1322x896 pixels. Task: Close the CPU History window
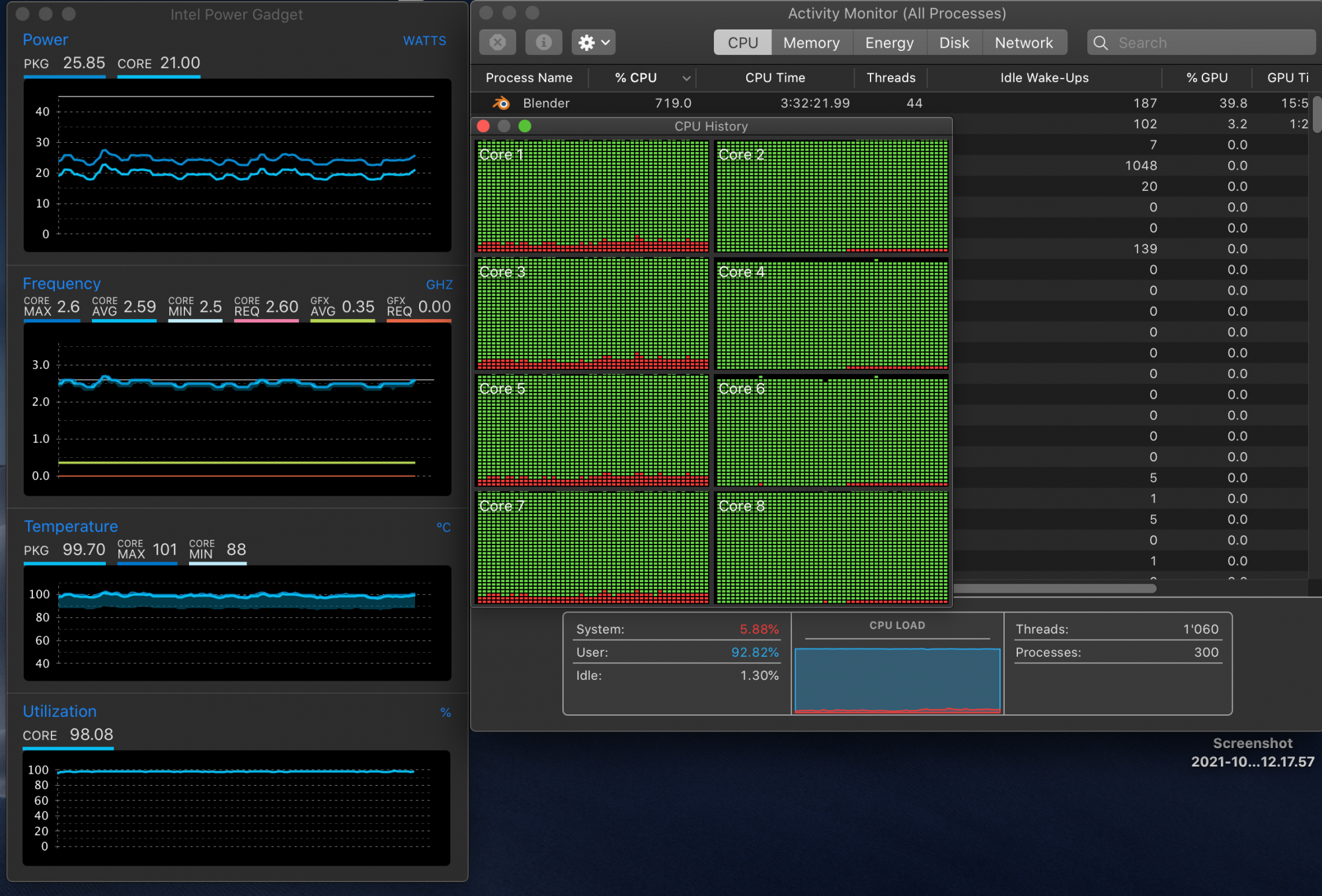click(x=483, y=126)
